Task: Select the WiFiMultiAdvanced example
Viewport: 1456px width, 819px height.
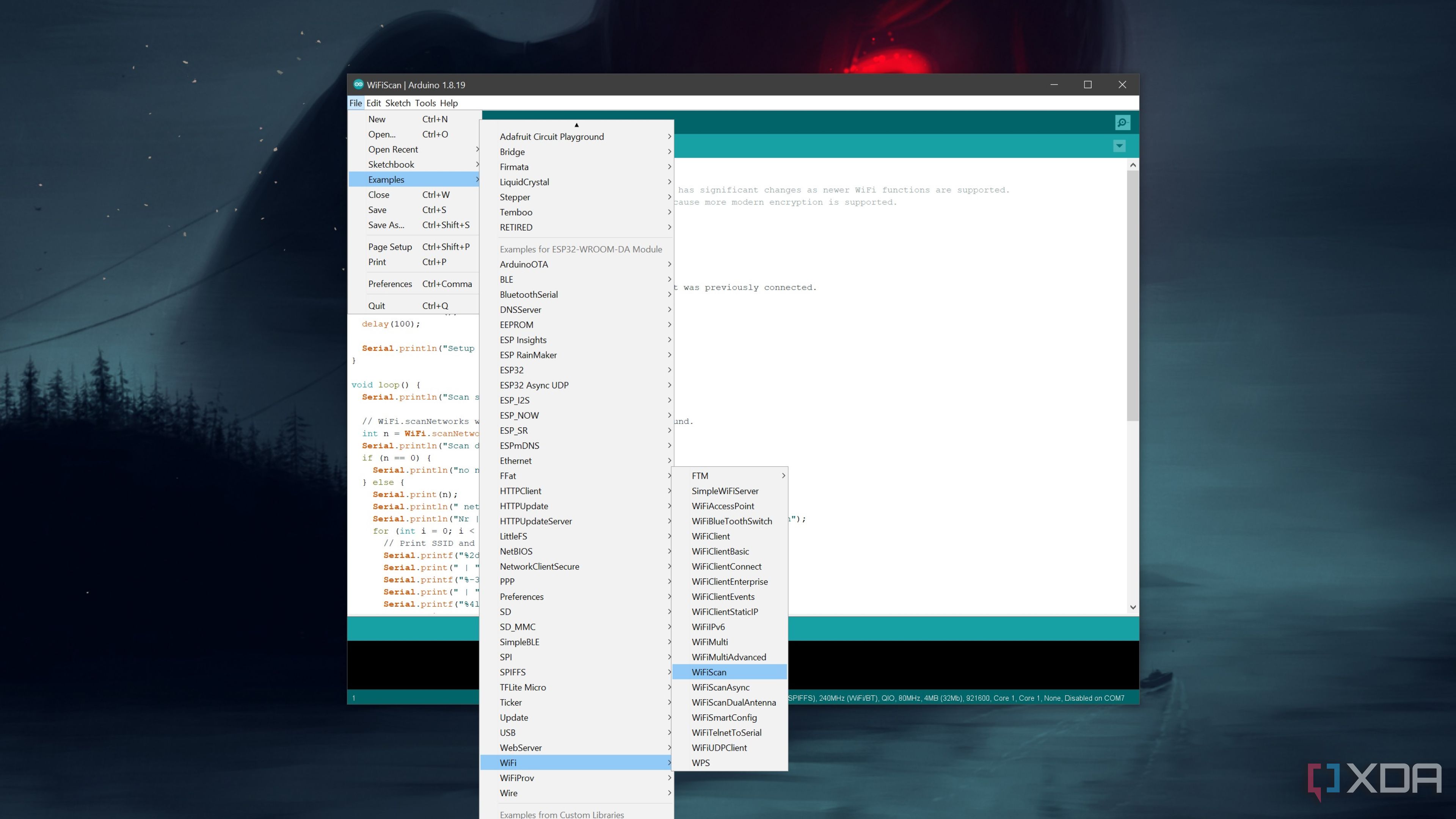Action: (x=730, y=657)
